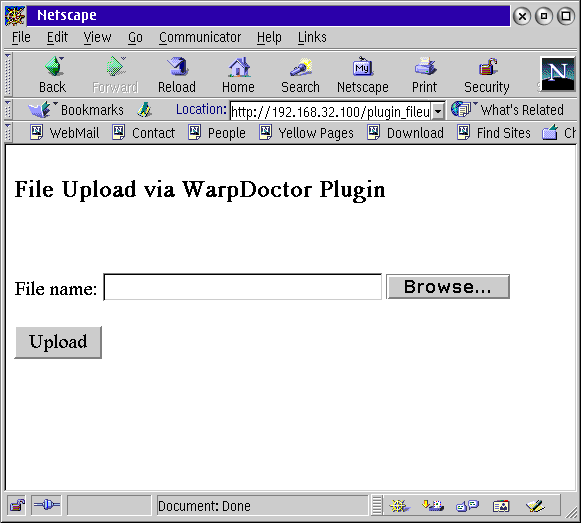Reload the current page
The height and width of the screenshot is (523, 581).
[177, 67]
